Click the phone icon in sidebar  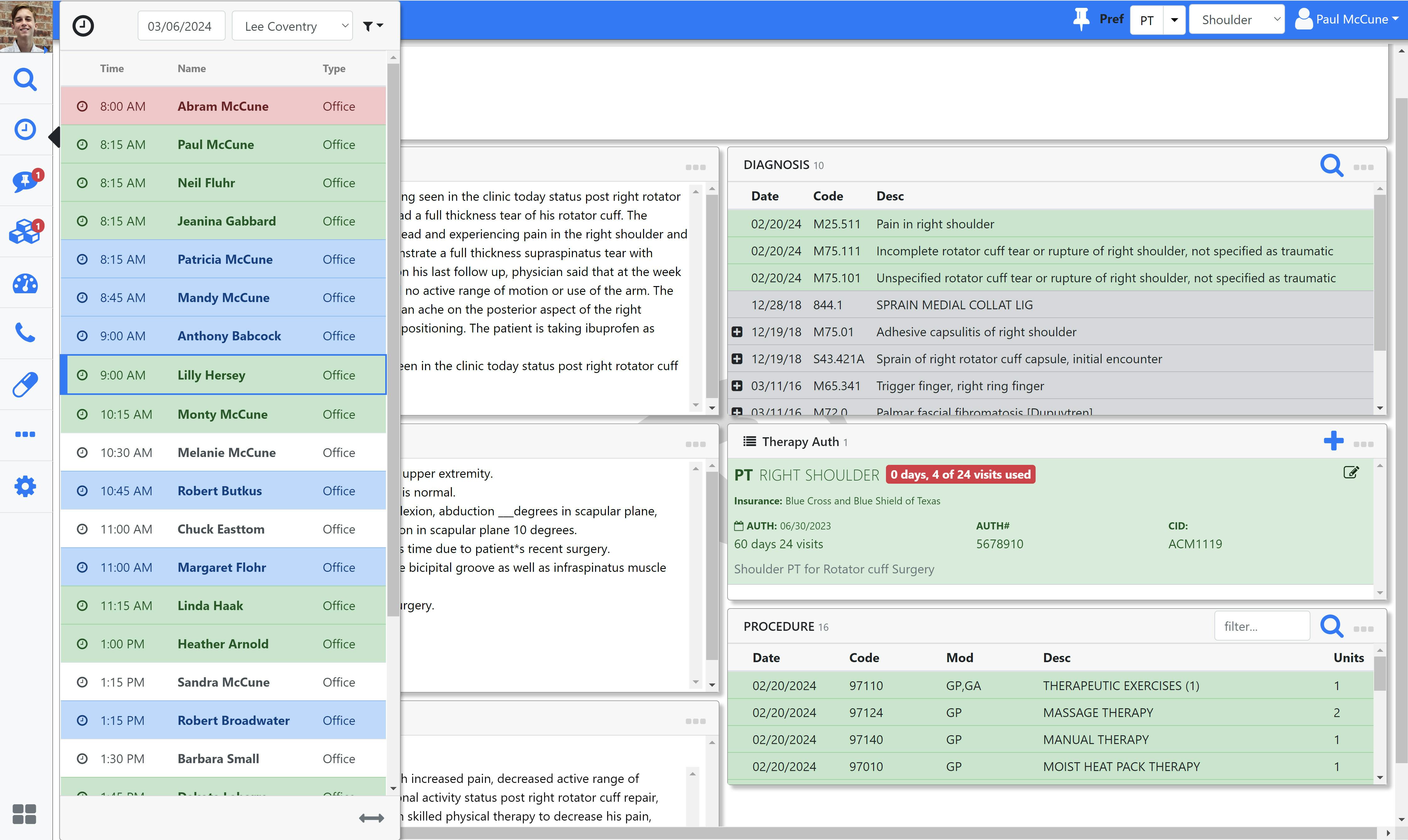click(25, 333)
